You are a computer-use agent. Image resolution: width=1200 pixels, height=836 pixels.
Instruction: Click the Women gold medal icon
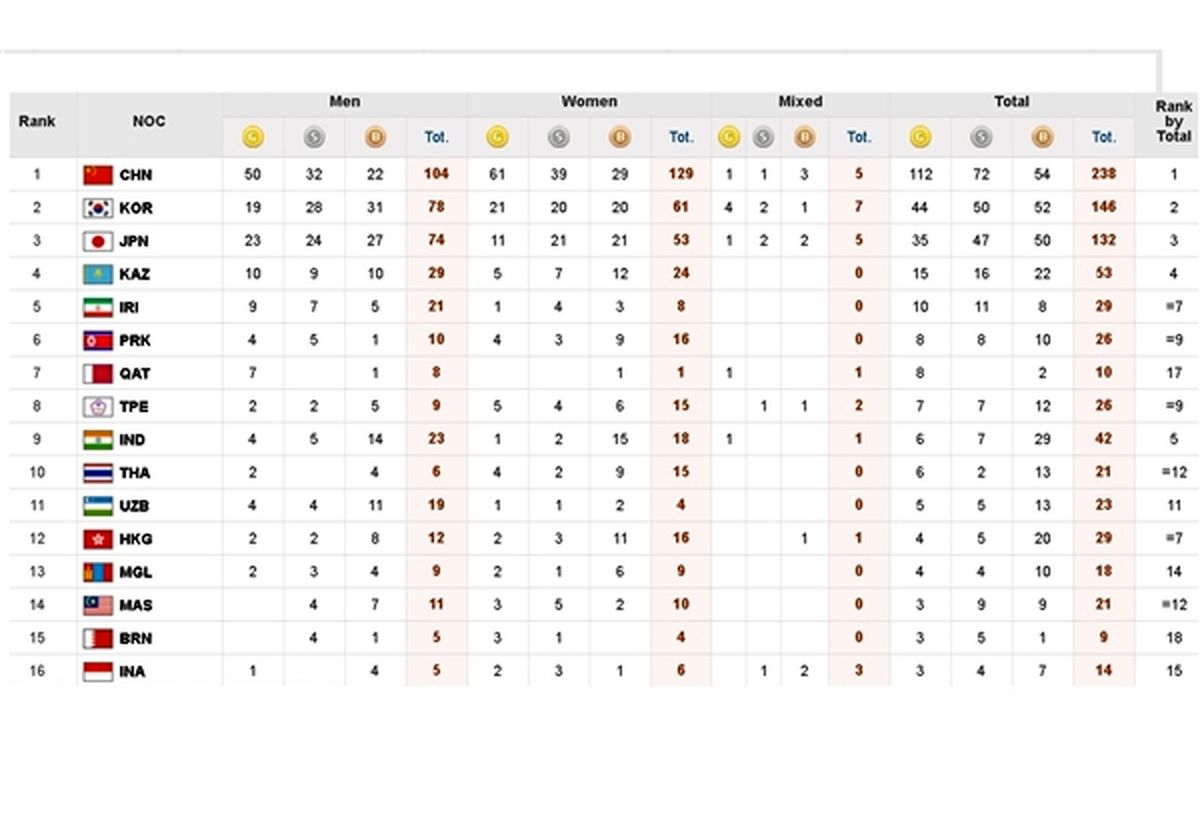pos(497,137)
